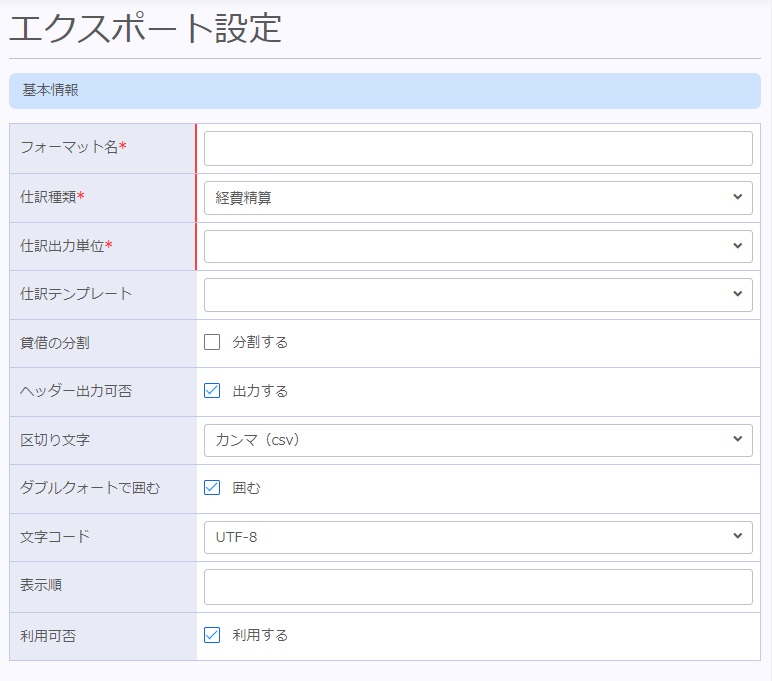This screenshot has height=681, width=772.
Task: Click the 文字コード row label
Action: point(55,537)
